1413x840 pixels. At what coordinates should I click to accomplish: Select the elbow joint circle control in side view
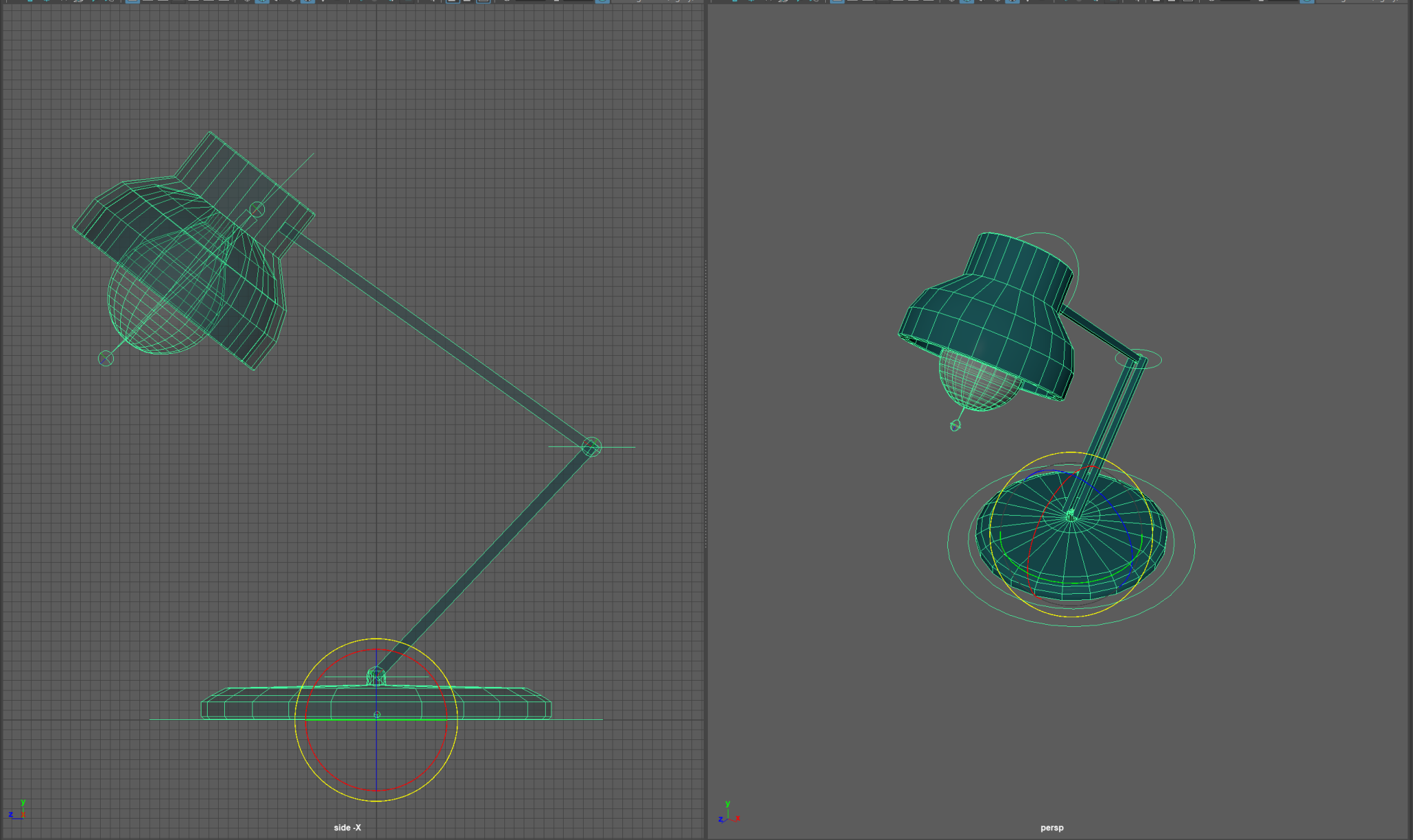point(592,447)
